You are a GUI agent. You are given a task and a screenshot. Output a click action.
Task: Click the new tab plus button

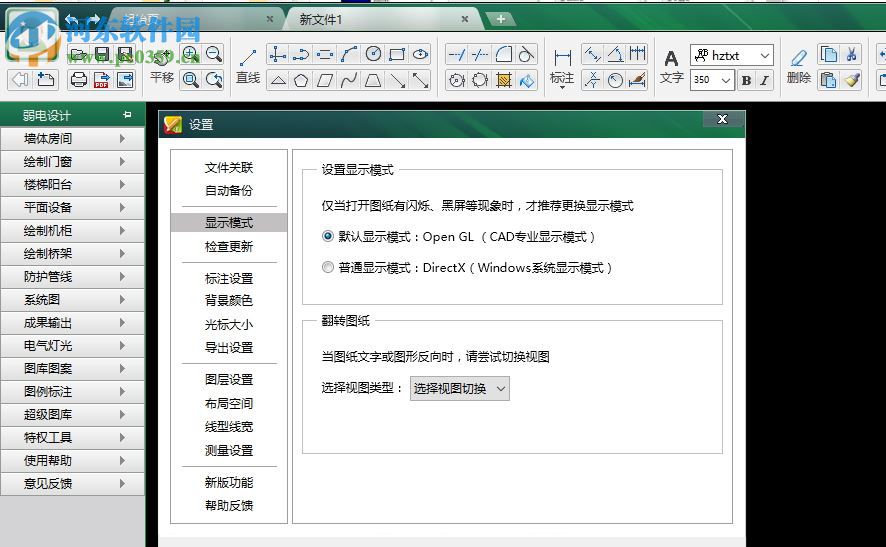[500, 19]
